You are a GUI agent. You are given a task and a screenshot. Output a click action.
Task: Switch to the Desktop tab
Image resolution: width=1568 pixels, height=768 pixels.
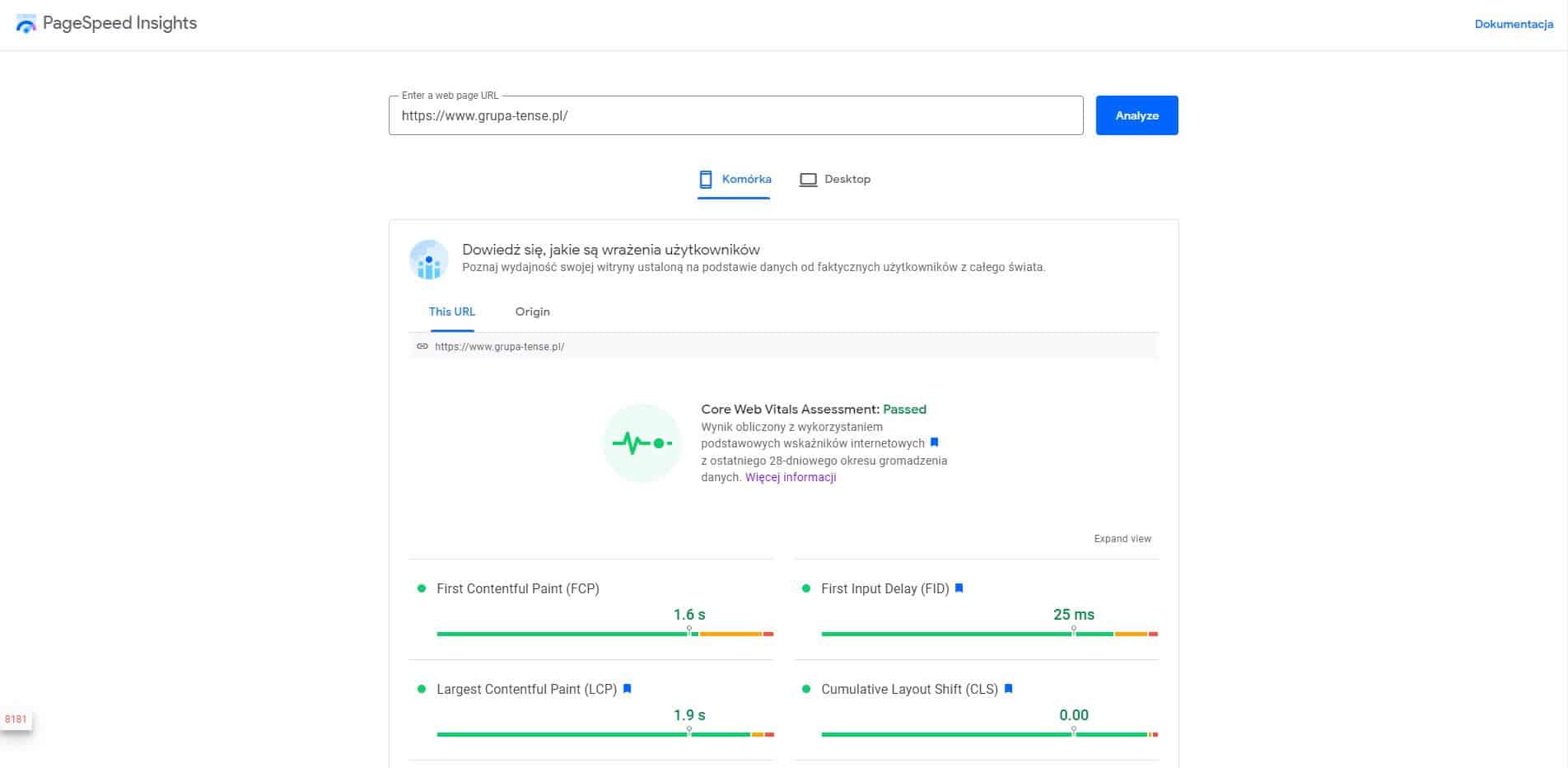tap(835, 180)
